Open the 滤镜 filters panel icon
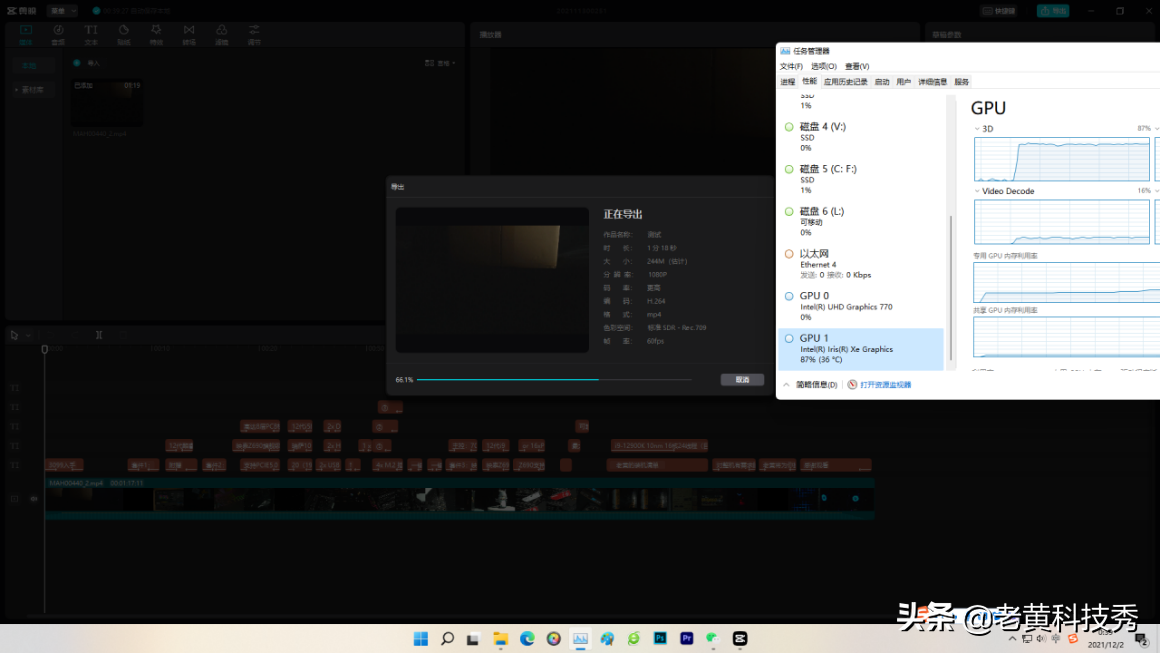Viewport: 1160px width, 653px height. 221,34
